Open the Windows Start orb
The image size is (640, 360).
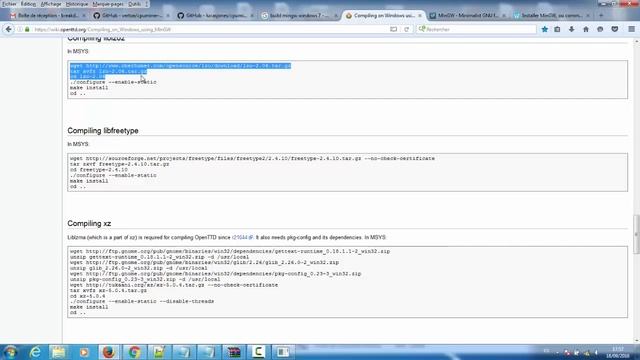[x=10, y=352]
